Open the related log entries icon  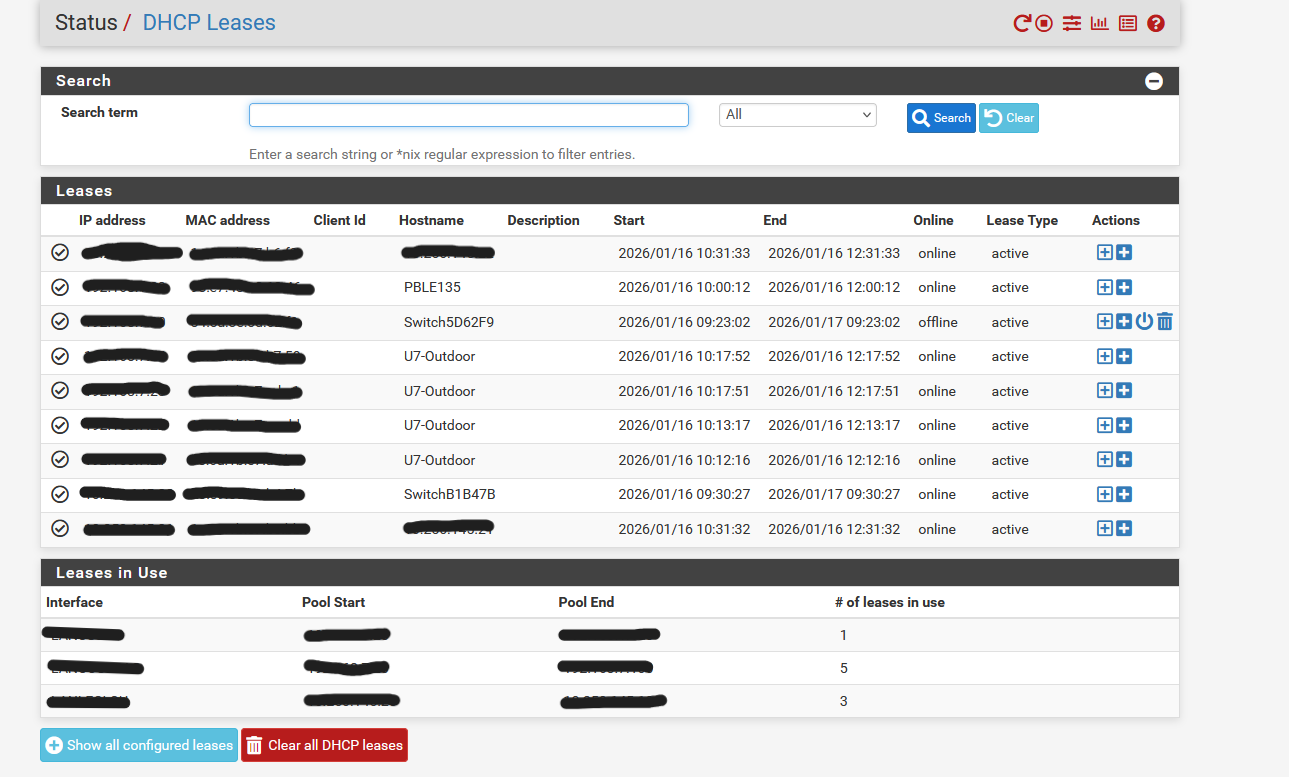click(x=1128, y=23)
